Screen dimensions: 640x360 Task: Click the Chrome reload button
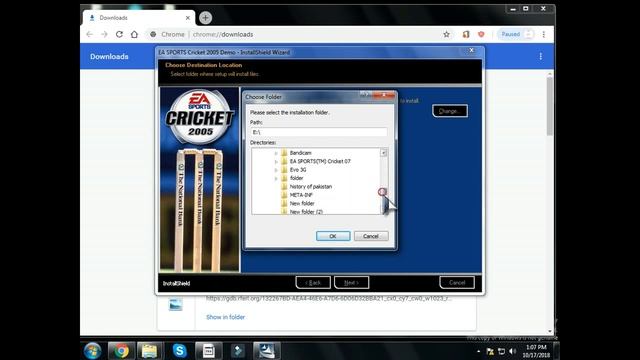[x=119, y=34]
